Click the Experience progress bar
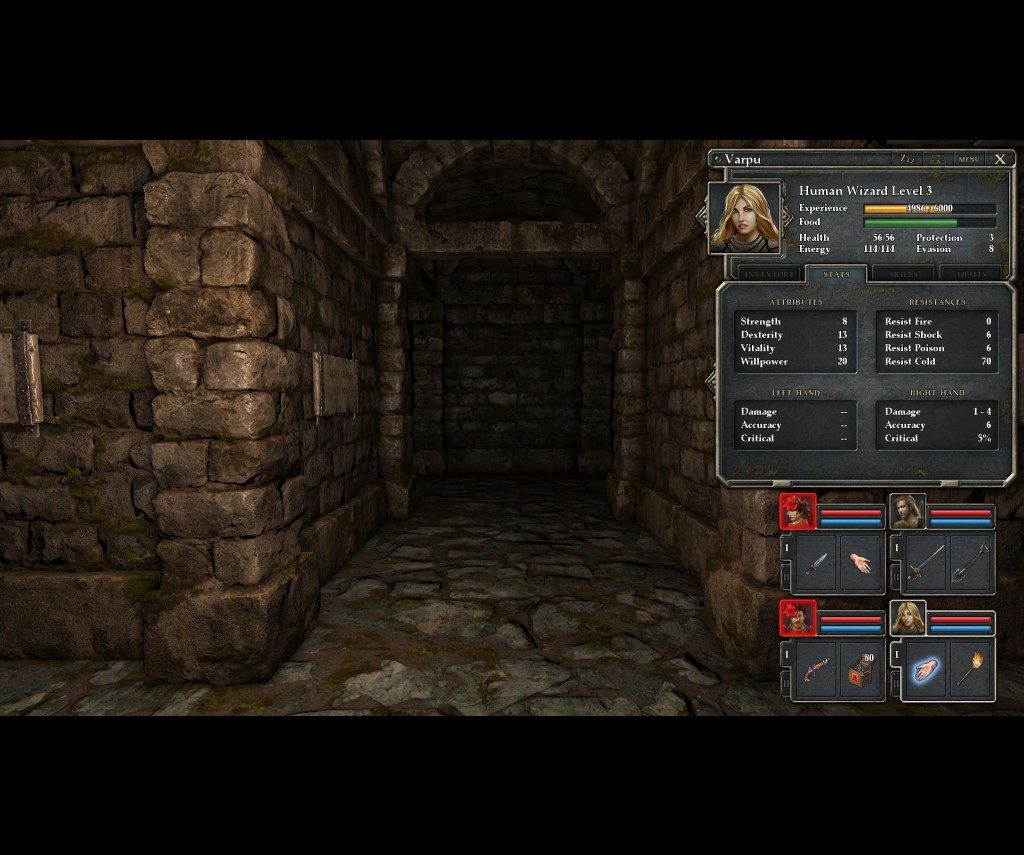Image resolution: width=1024 pixels, height=855 pixels. (x=929, y=208)
